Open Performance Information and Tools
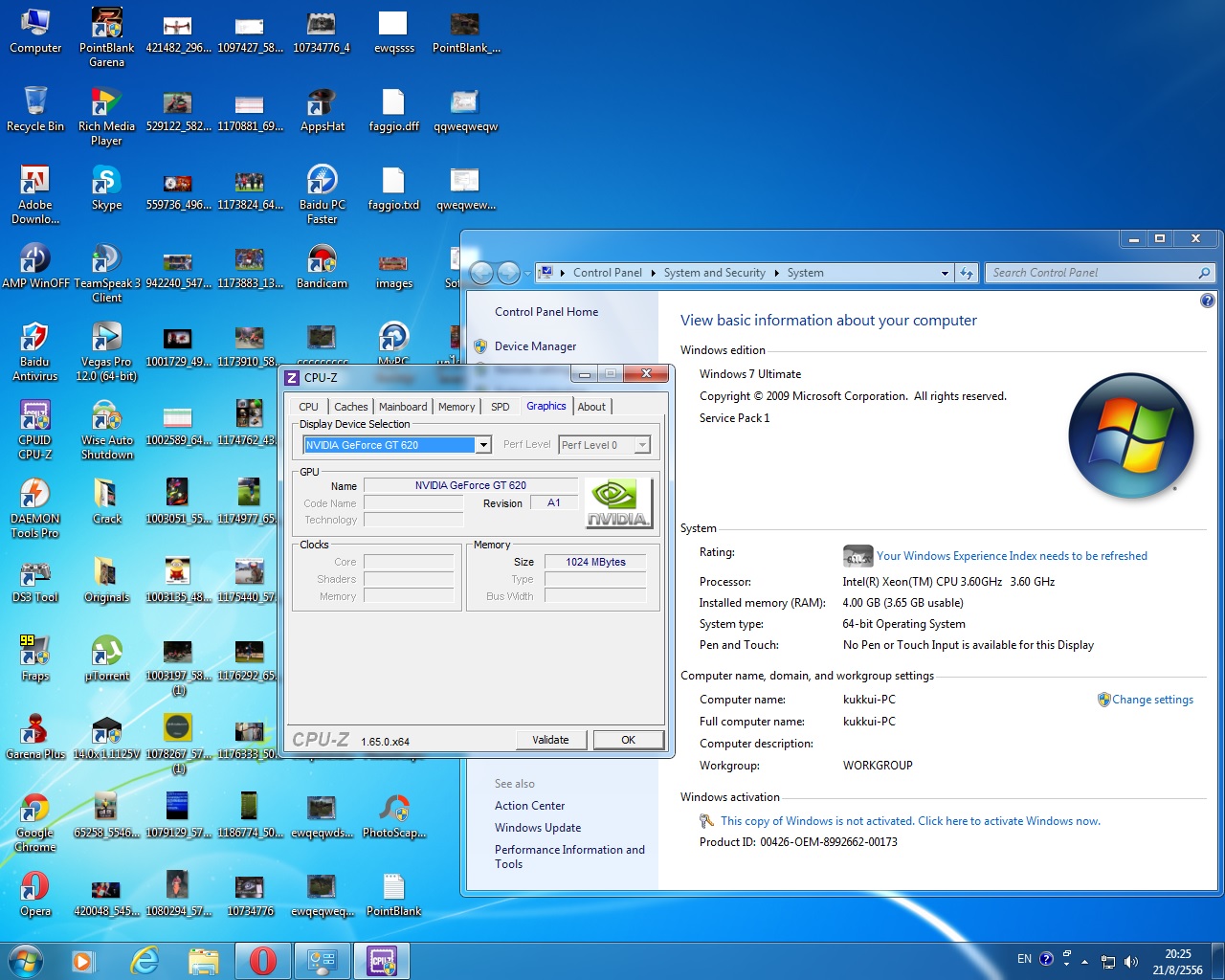1225x980 pixels. (x=569, y=857)
